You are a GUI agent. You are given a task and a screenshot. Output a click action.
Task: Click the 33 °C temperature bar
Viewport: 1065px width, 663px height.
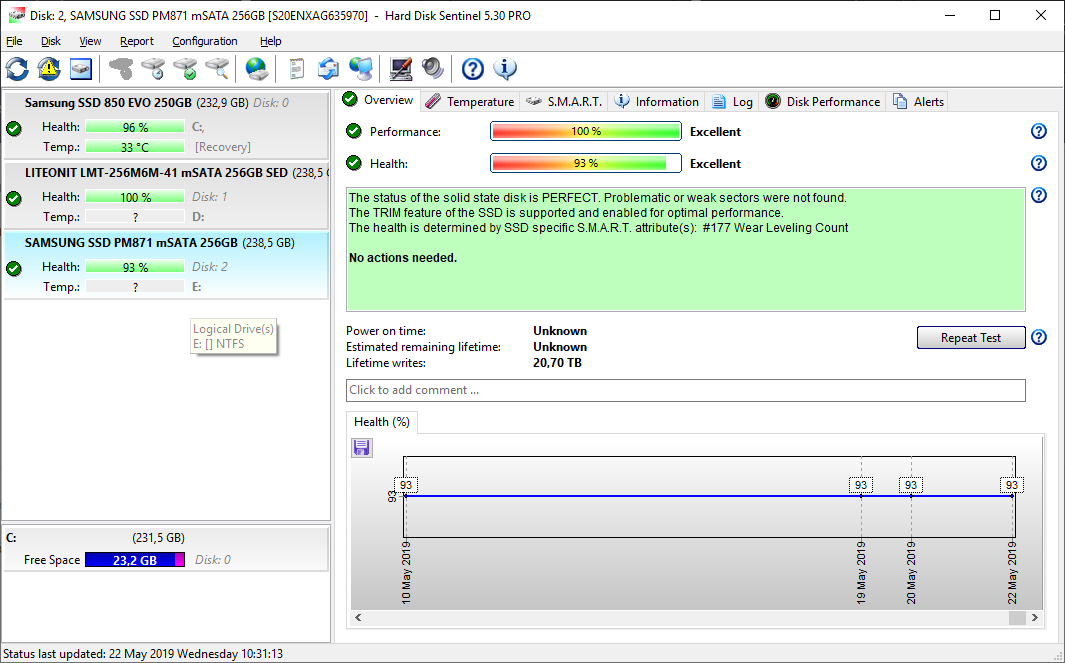(135, 147)
